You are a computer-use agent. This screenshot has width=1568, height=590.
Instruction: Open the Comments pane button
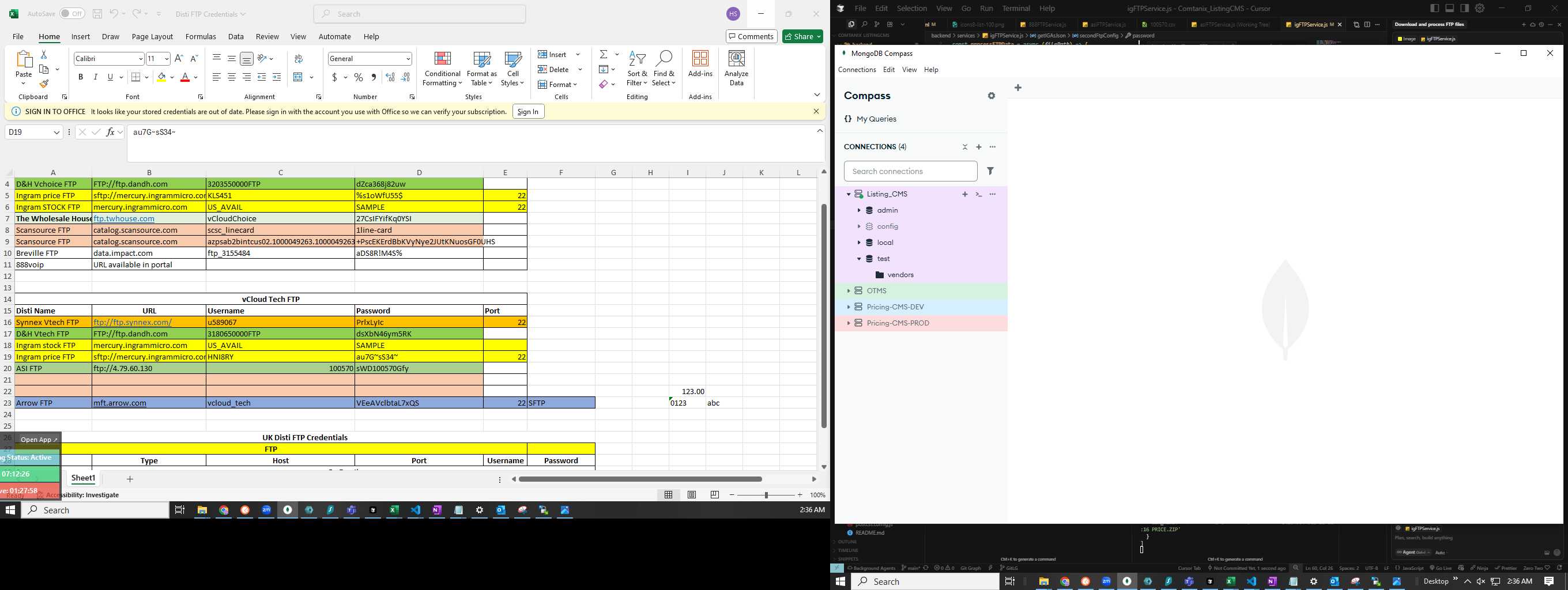(x=751, y=36)
